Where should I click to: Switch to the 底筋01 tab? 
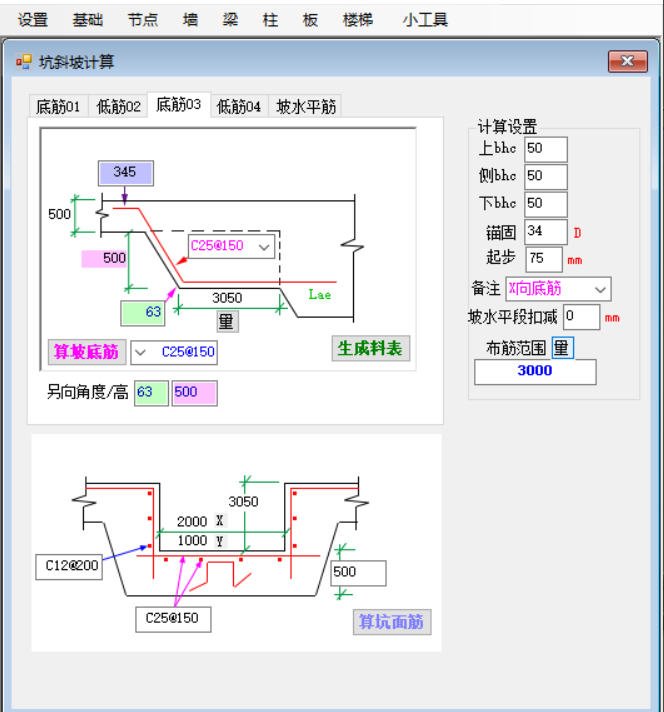[x=58, y=107]
